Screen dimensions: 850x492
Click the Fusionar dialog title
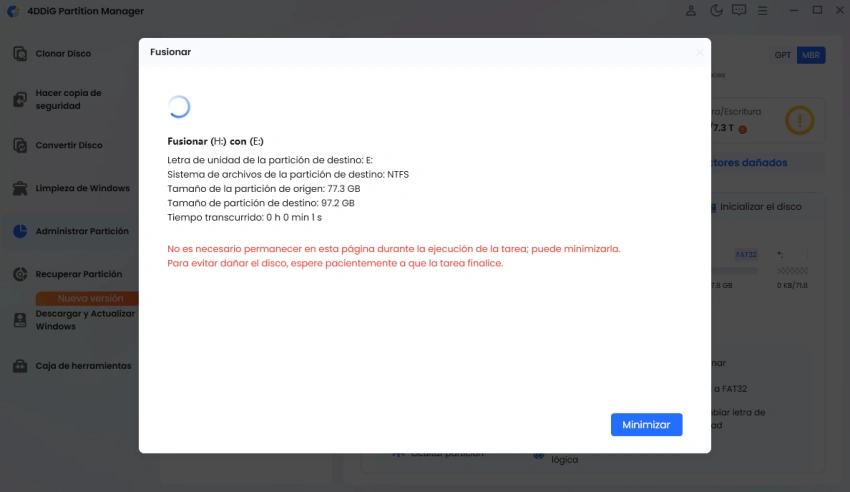pyautogui.click(x=170, y=52)
